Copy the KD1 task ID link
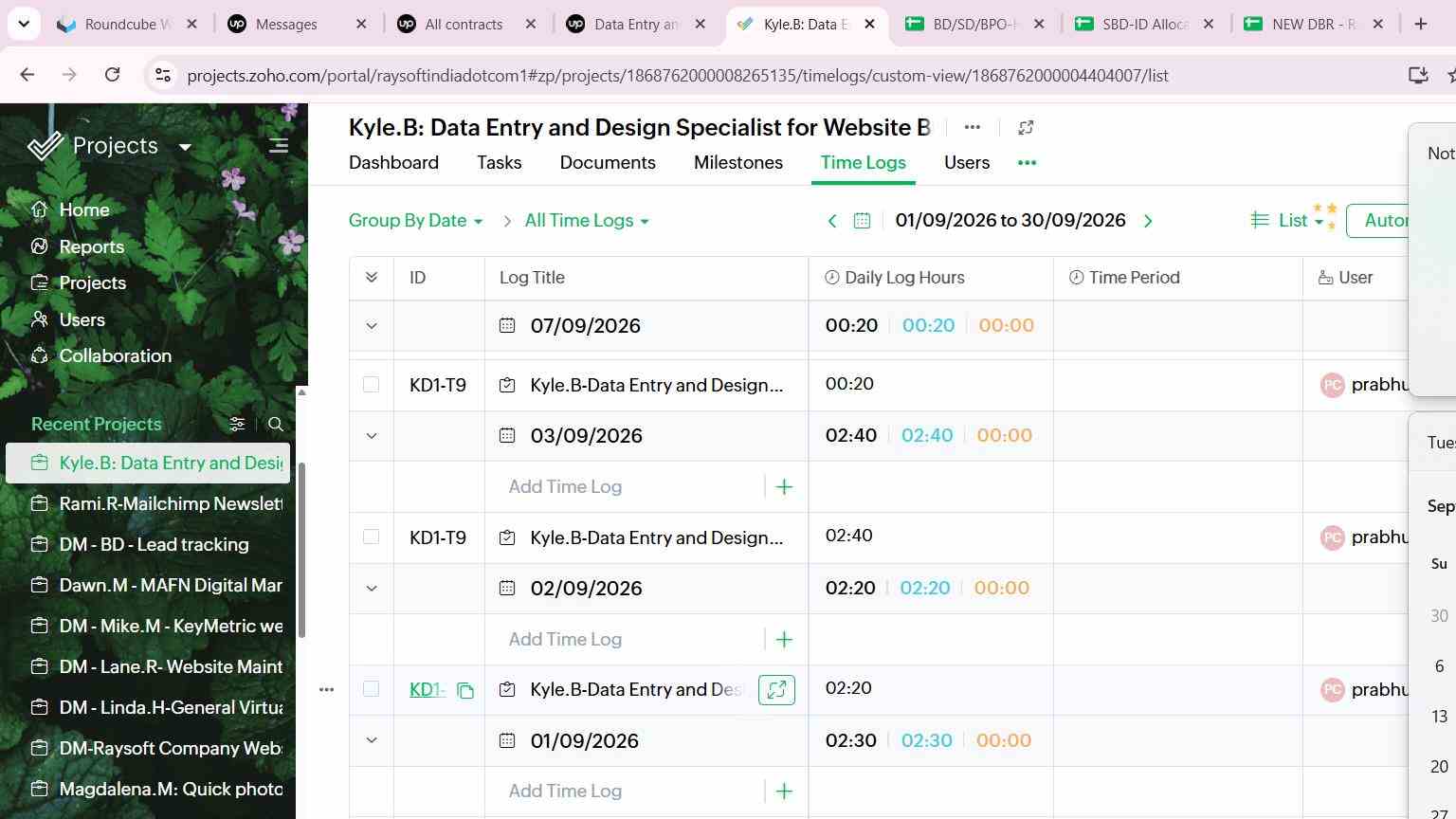Screen dimensions: 1456x819 point(465,691)
